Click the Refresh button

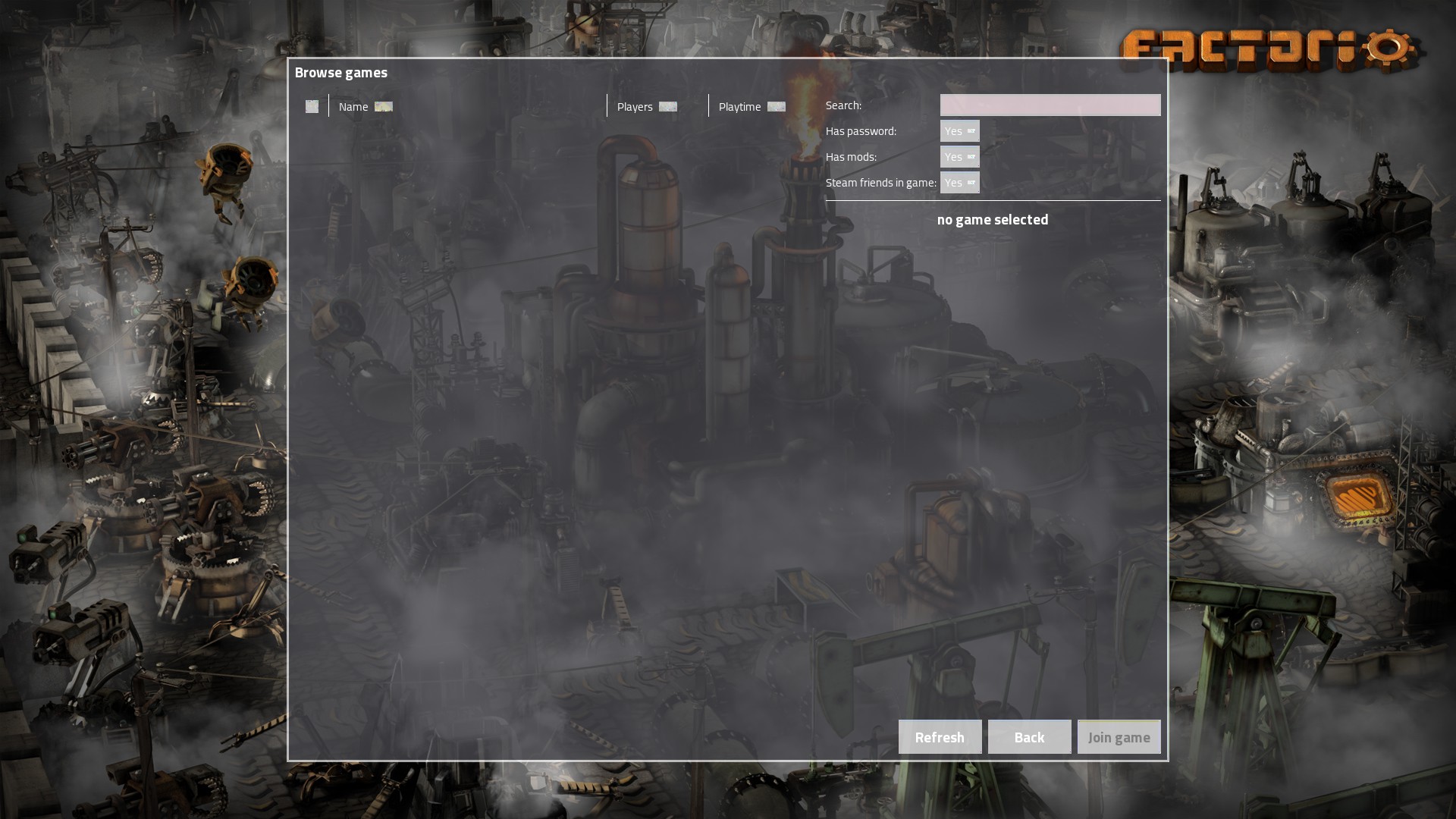click(940, 737)
